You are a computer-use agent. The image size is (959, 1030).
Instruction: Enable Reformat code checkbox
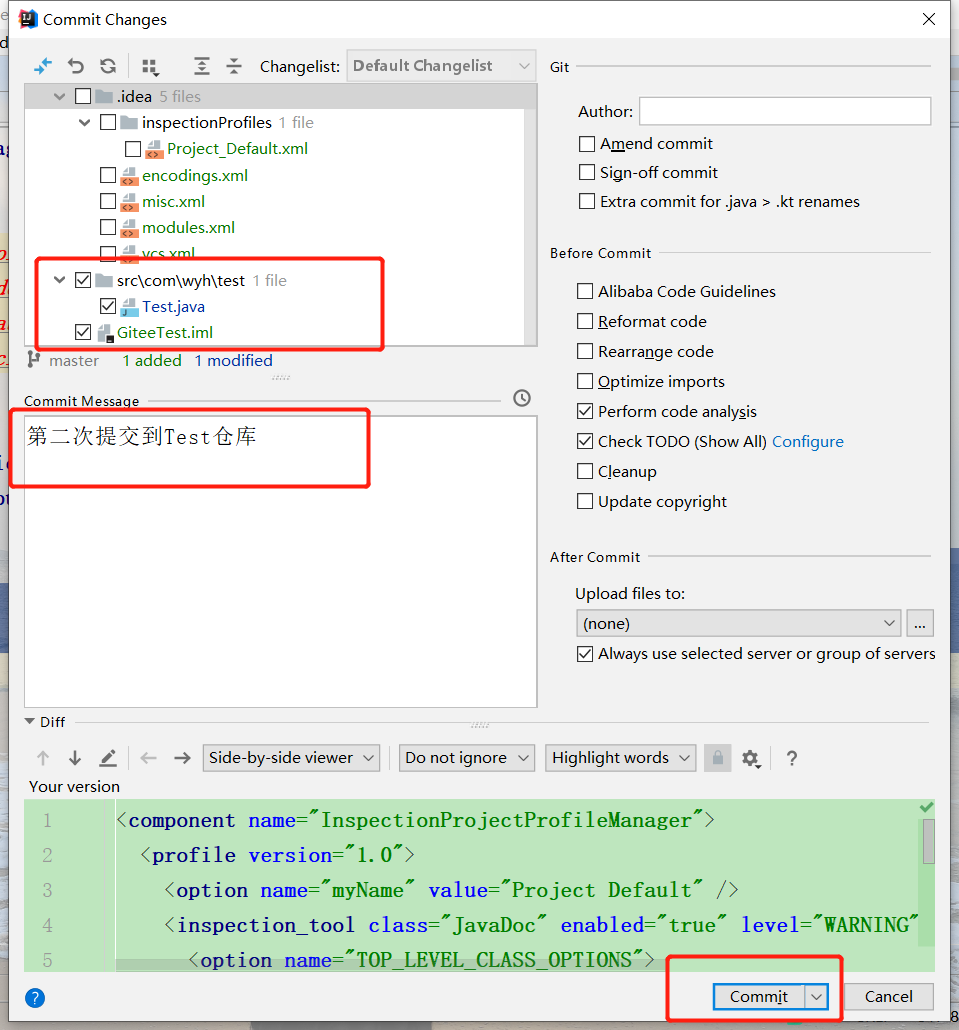click(585, 321)
